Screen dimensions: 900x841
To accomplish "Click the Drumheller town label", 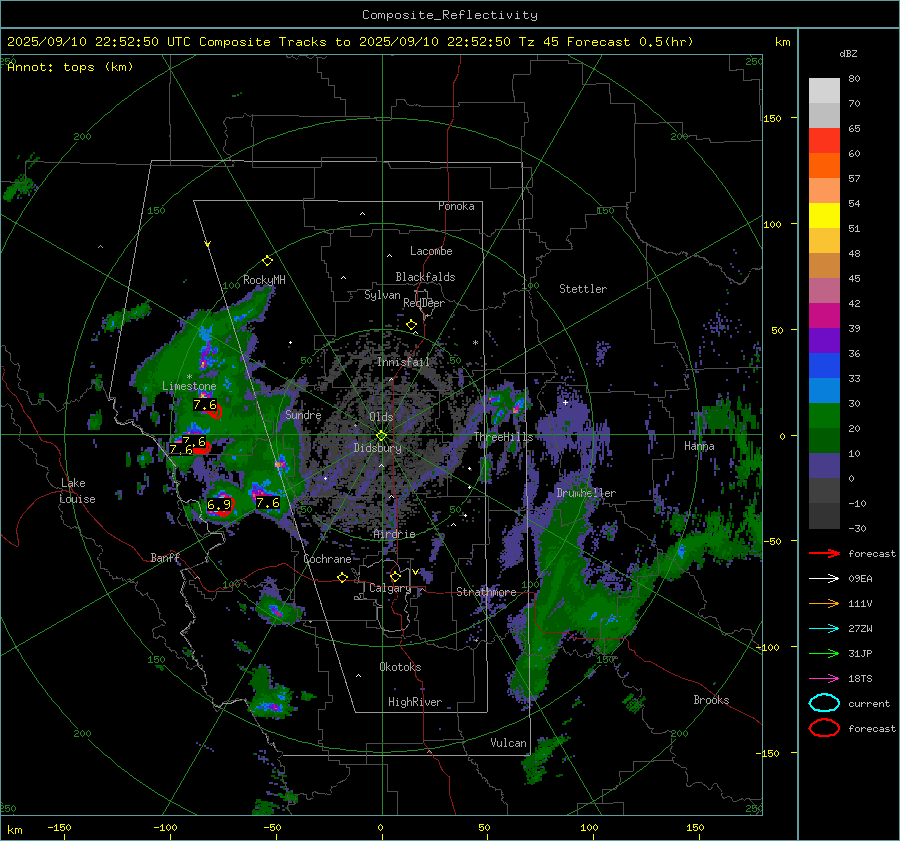I will pos(586,493).
